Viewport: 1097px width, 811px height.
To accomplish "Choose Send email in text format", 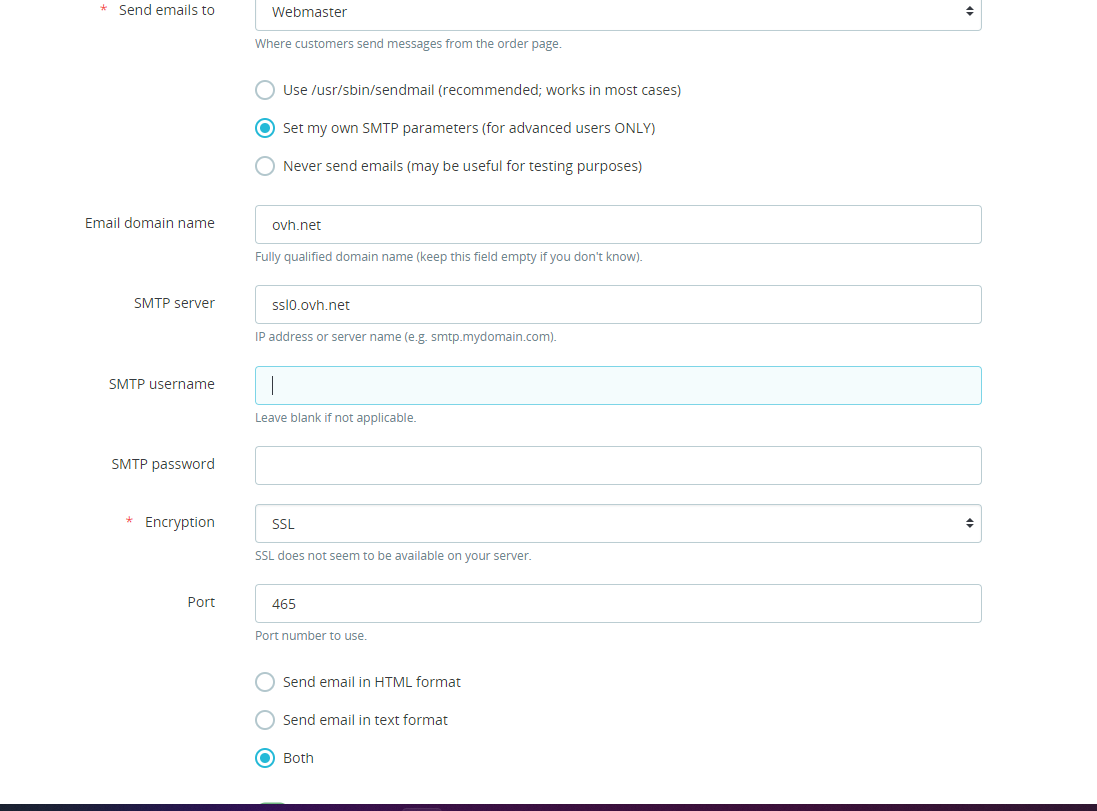I will point(265,720).
